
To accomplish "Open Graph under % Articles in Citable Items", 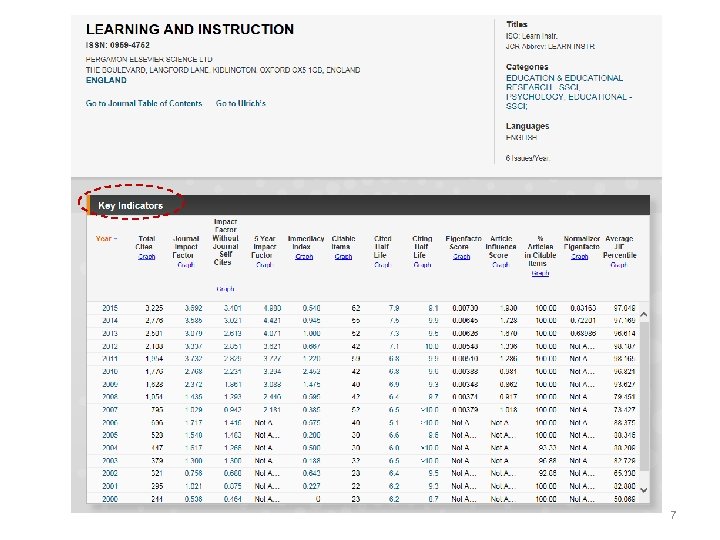I will tap(540, 273).
